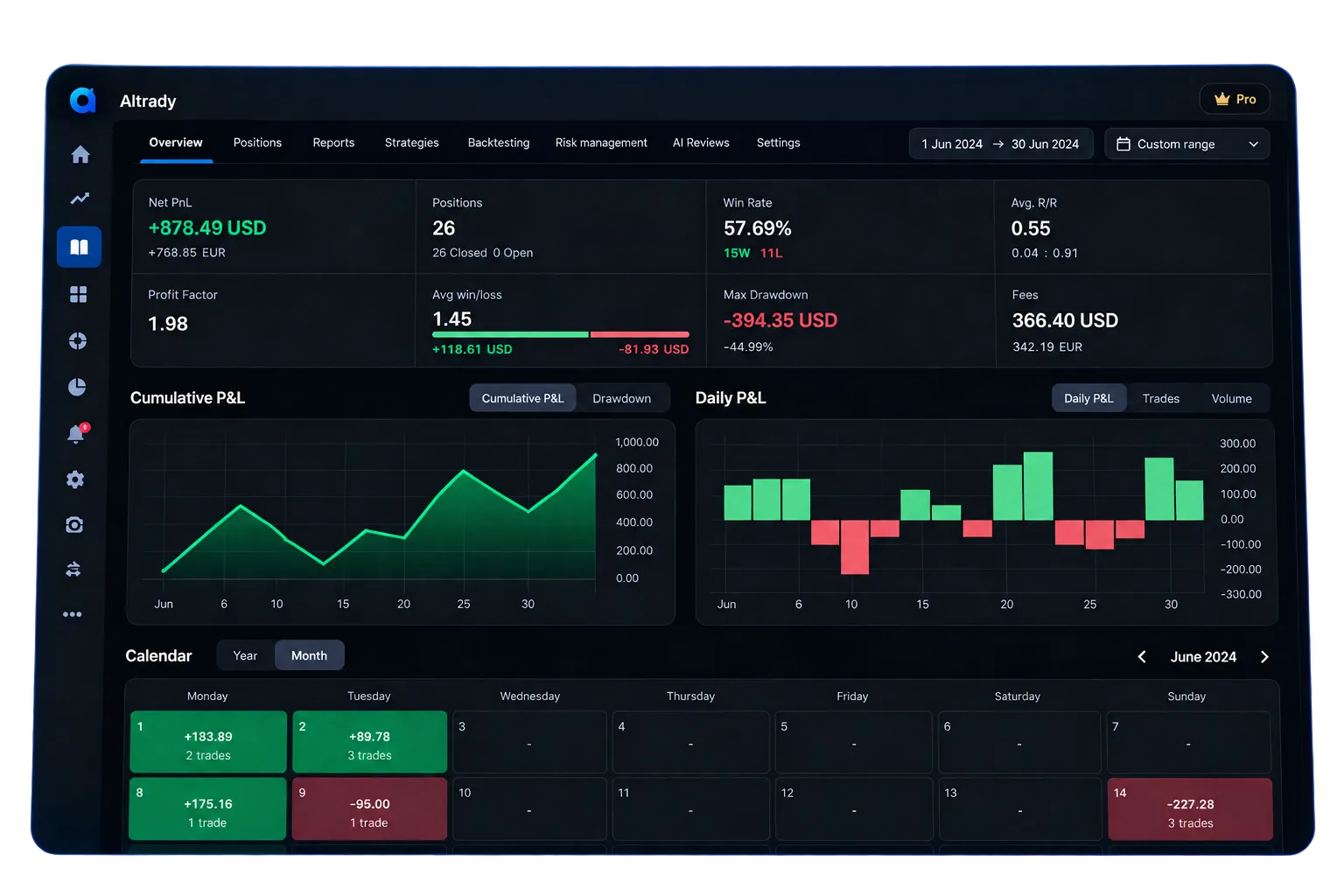This screenshot has width=1344, height=896.
Task: Open the Risk management tab
Action: (601, 143)
